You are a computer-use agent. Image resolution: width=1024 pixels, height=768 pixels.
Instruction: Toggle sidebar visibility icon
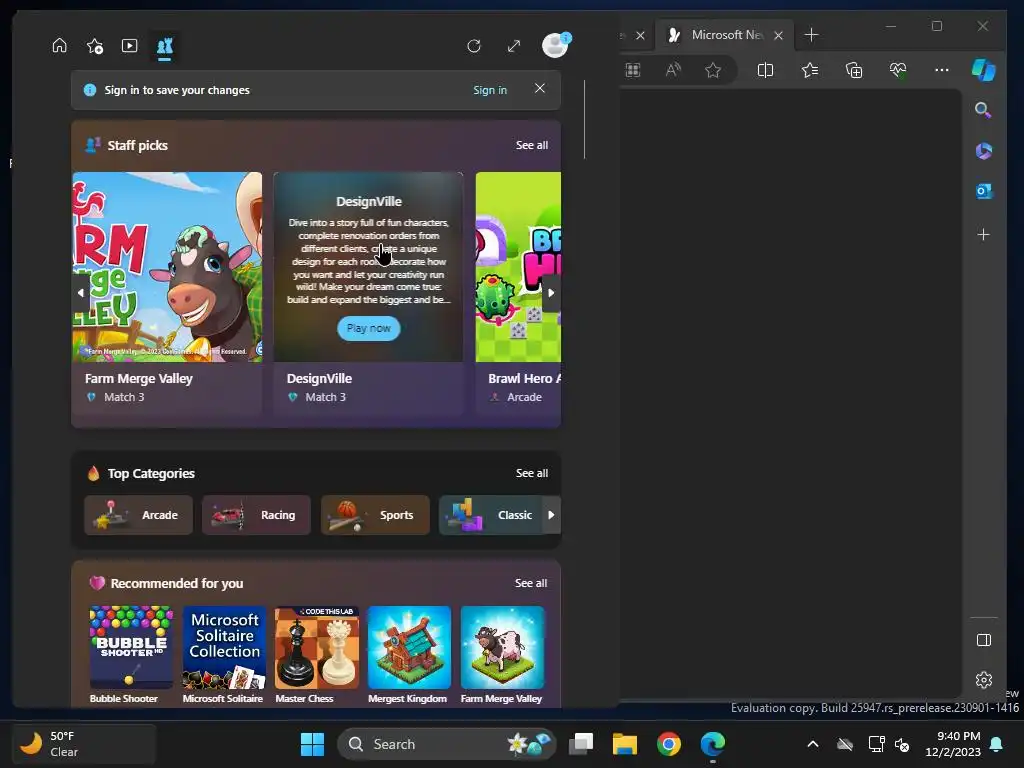(984, 640)
